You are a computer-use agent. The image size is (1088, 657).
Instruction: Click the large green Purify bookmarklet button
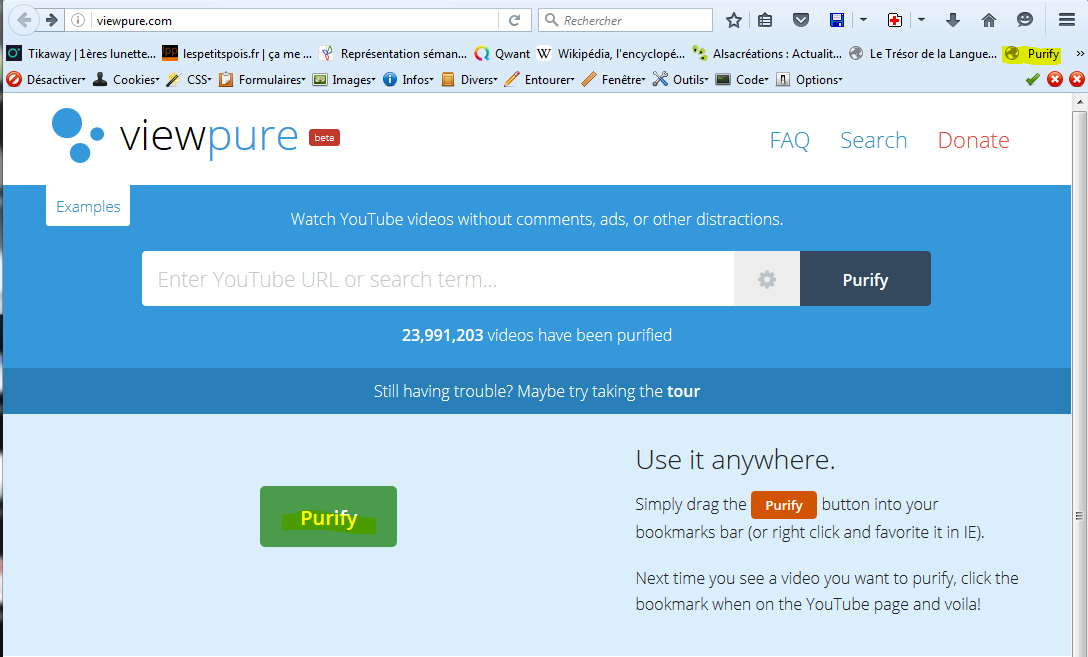328,517
